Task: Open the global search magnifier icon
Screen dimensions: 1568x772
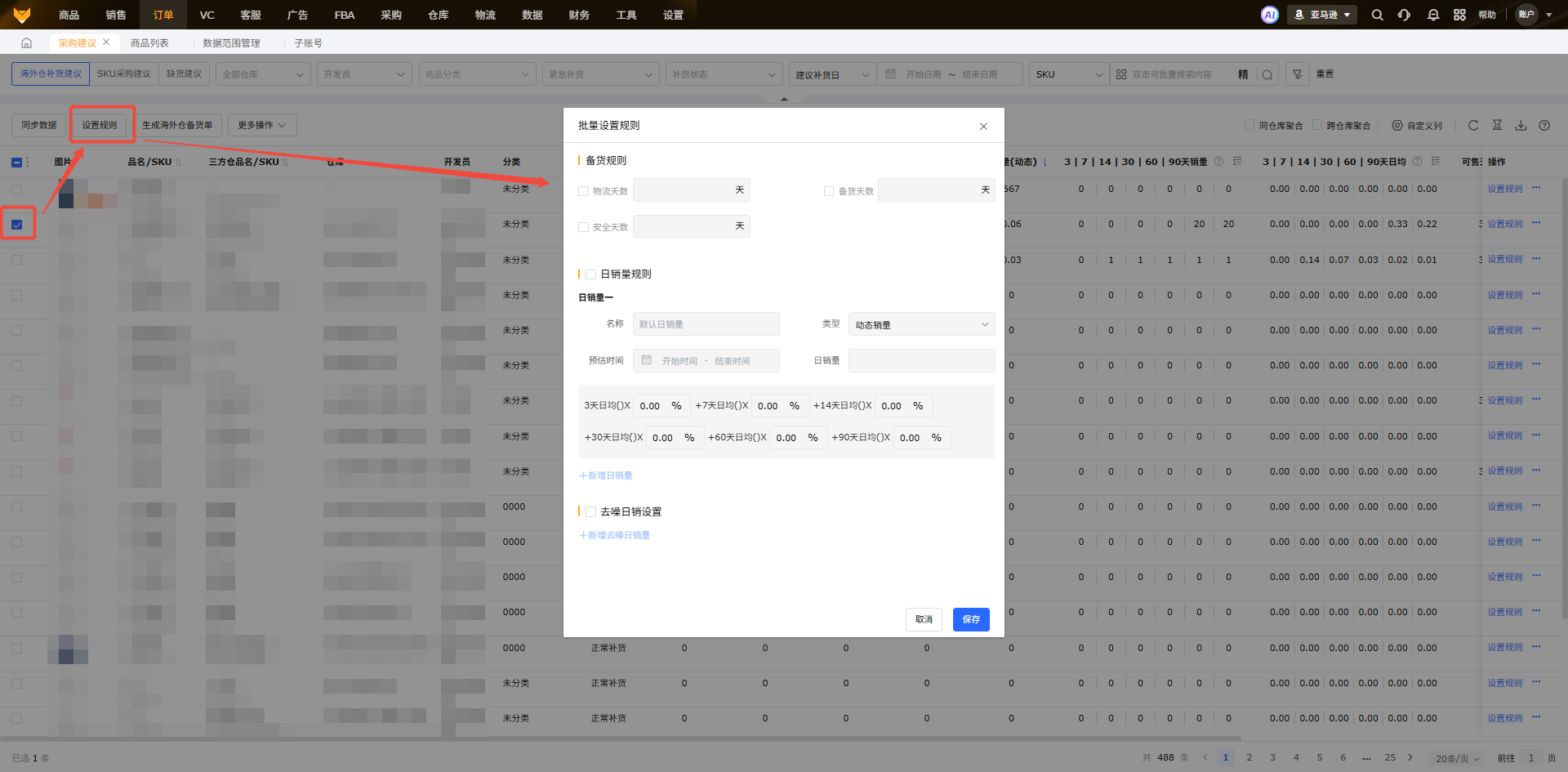Action: click(x=1377, y=15)
